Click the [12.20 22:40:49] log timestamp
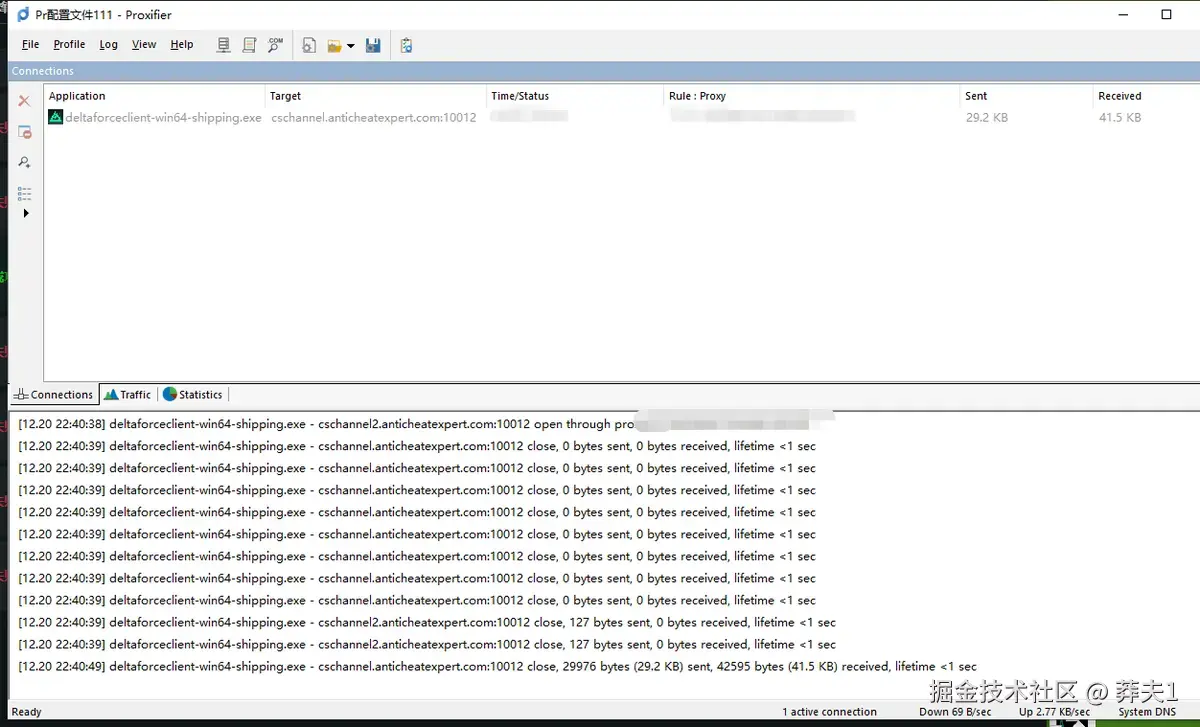Viewport: 1200px width, 727px height. pyautogui.click(x=61, y=666)
